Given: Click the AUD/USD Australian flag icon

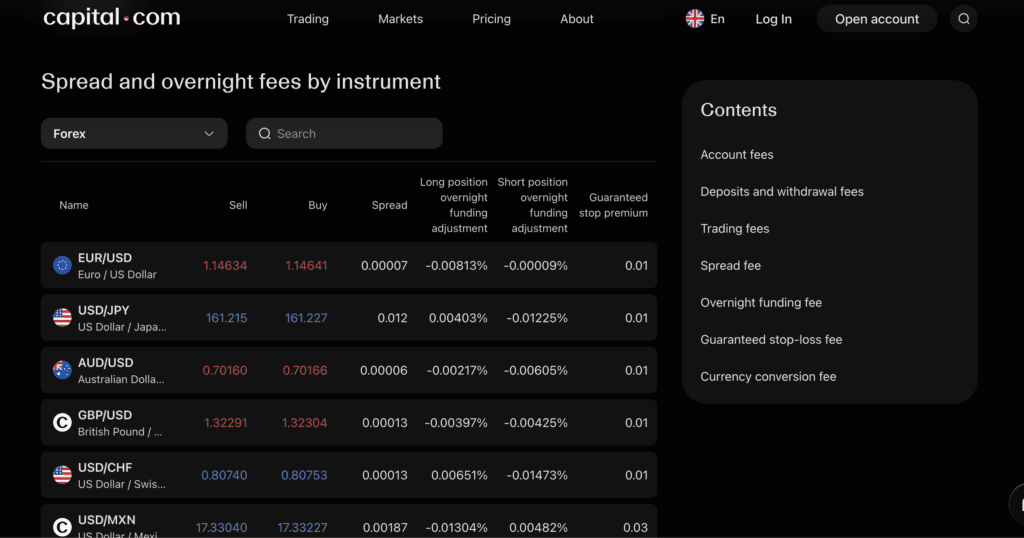Looking at the screenshot, I should (62, 370).
